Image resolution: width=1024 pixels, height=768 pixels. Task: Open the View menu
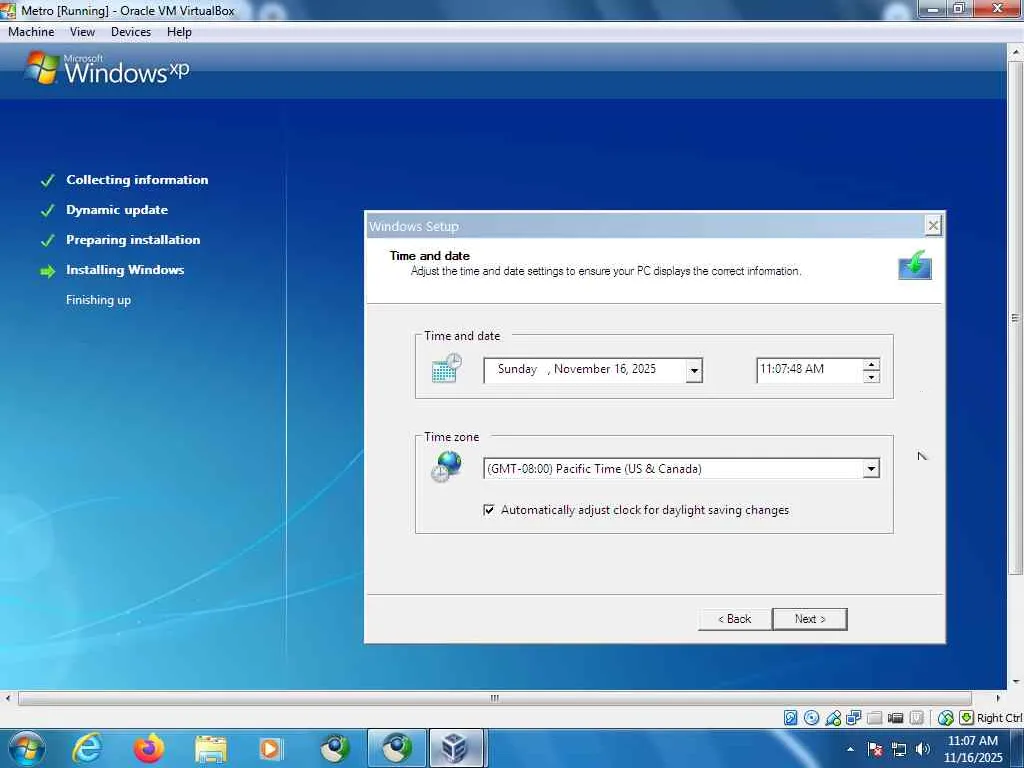click(82, 32)
